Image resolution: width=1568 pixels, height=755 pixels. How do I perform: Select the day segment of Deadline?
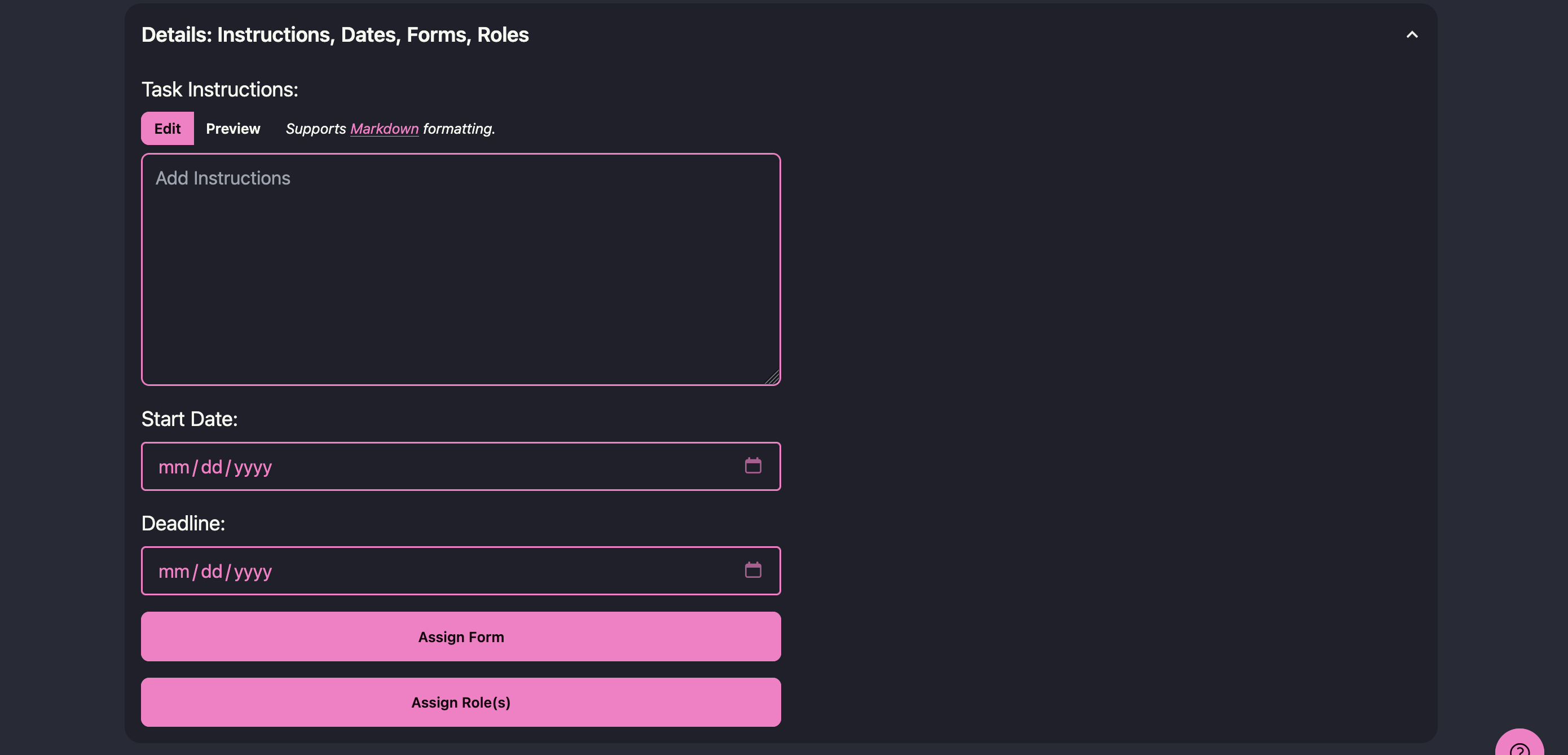(x=211, y=571)
